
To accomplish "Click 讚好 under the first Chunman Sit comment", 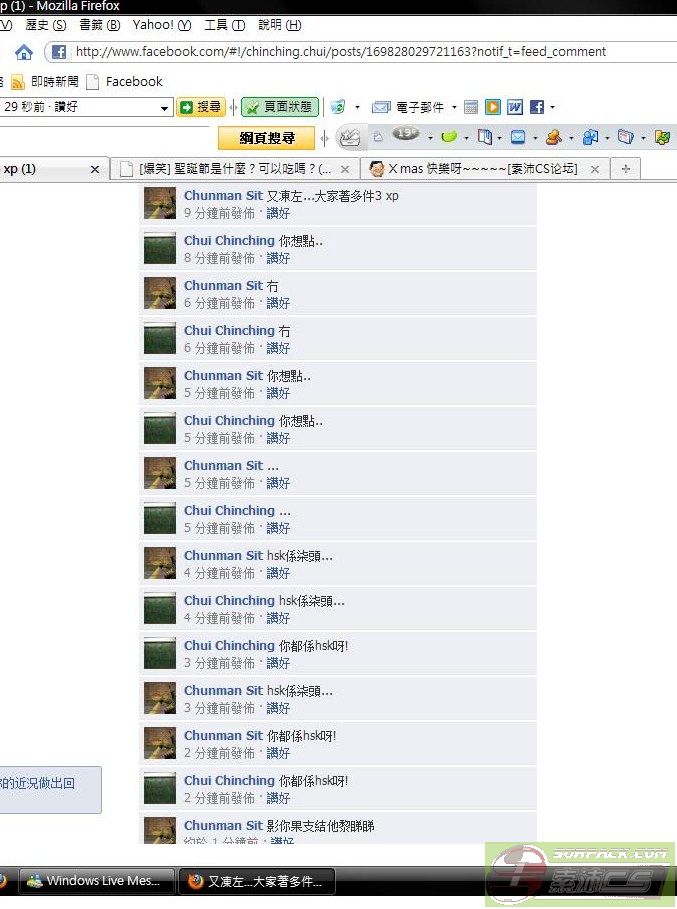I will [x=278, y=213].
